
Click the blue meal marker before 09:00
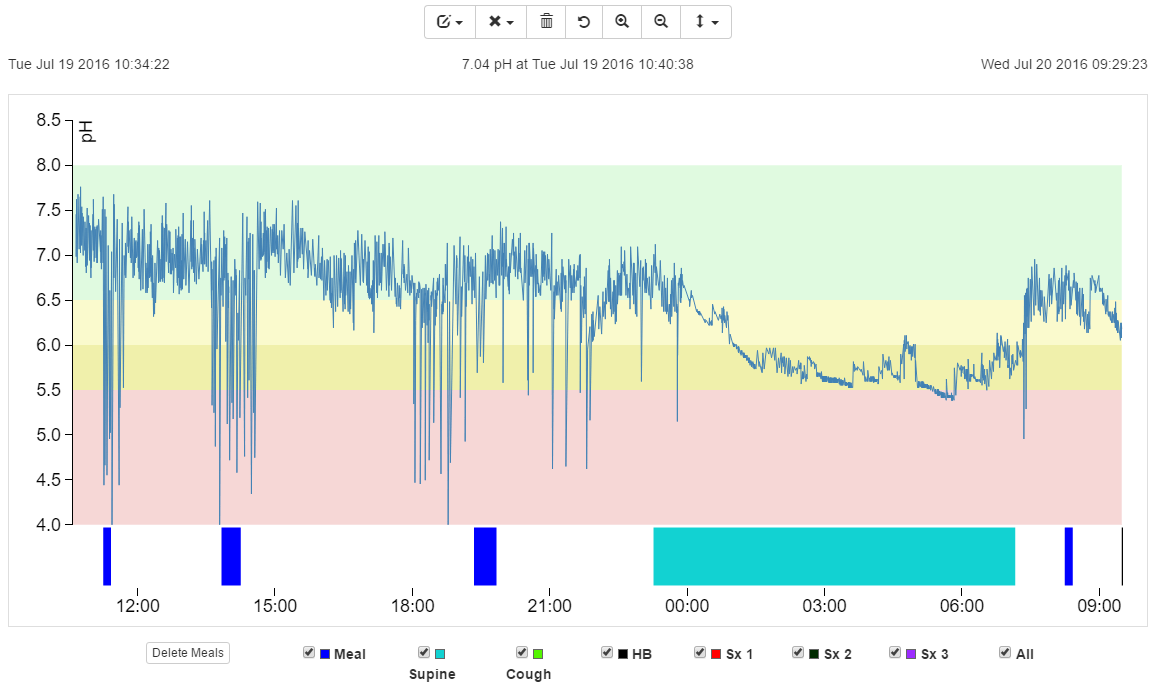pos(1068,556)
